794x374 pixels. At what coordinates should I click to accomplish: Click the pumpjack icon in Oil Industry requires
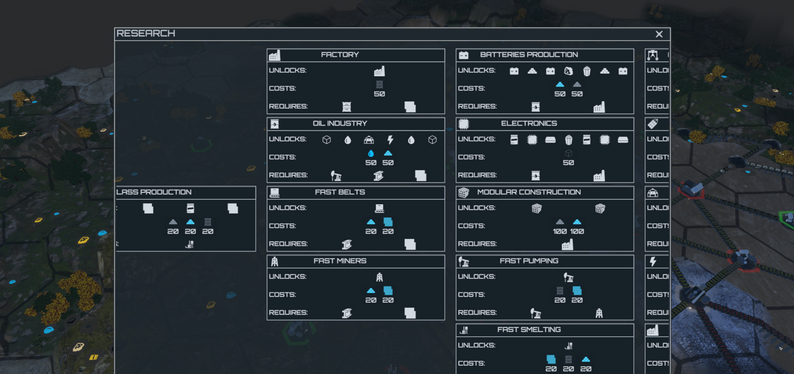pos(336,176)
